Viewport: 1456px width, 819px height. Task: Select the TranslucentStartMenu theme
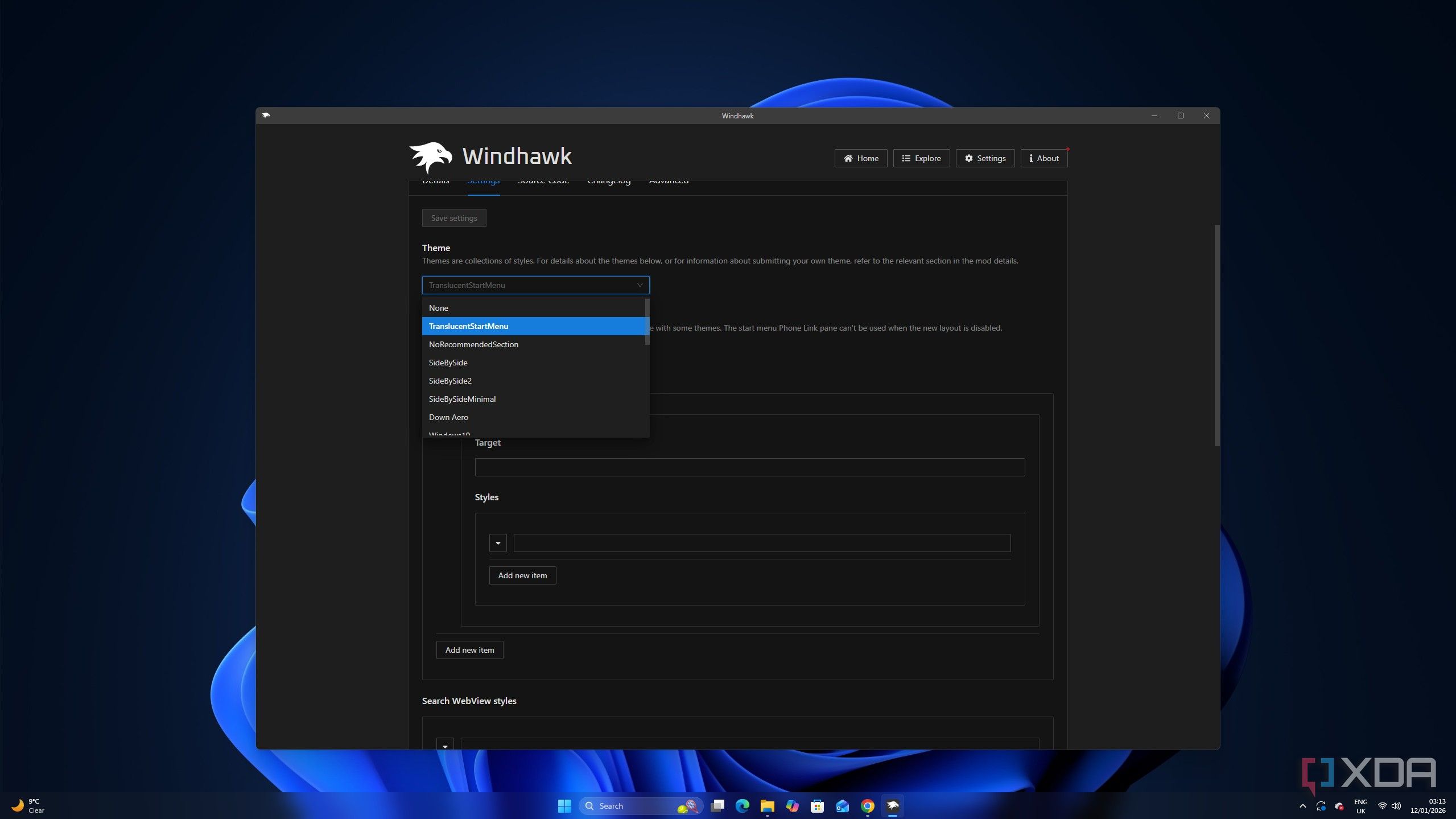point(533,326)
